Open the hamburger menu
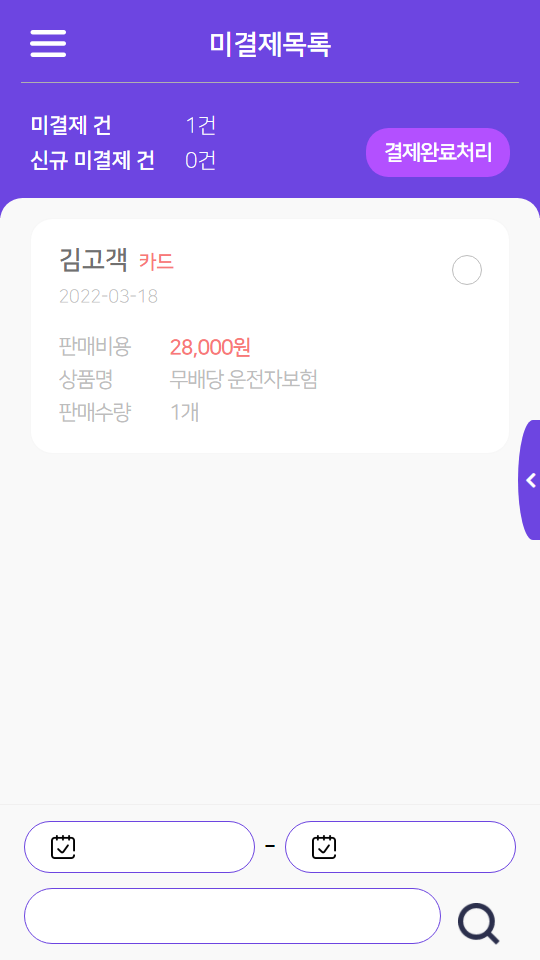The width and height of the screenshot is (540, 960). coord(48,43)
